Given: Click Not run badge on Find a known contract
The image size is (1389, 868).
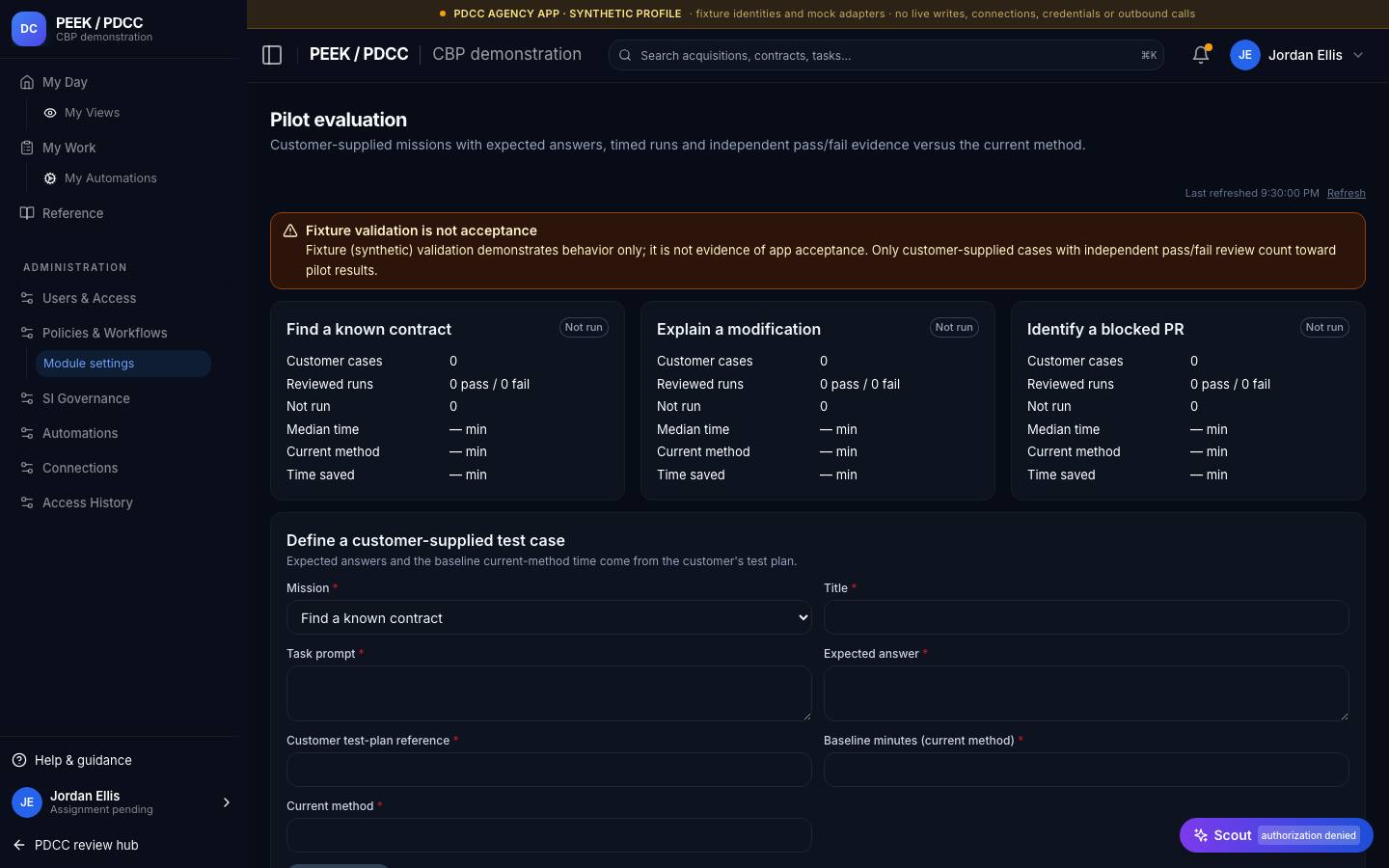Looking at the screenshot, I should tap(584, 328).
